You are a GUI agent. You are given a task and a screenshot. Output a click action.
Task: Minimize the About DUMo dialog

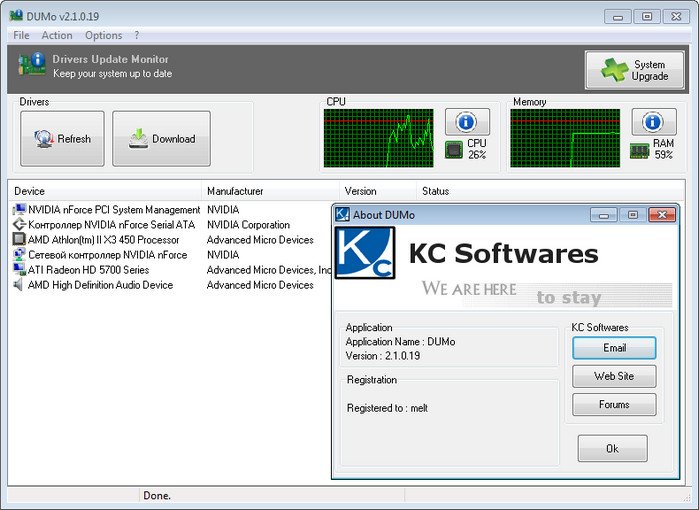tap(604, 215)
